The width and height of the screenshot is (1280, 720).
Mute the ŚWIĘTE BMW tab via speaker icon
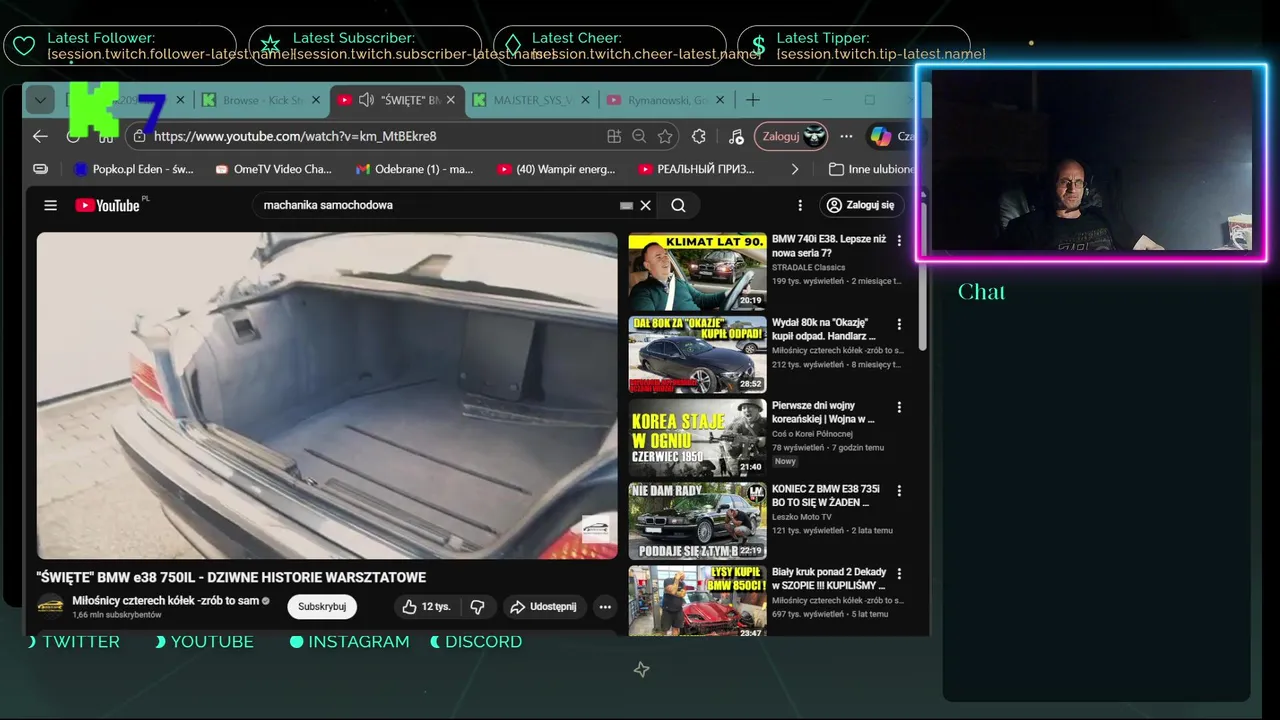366,100
